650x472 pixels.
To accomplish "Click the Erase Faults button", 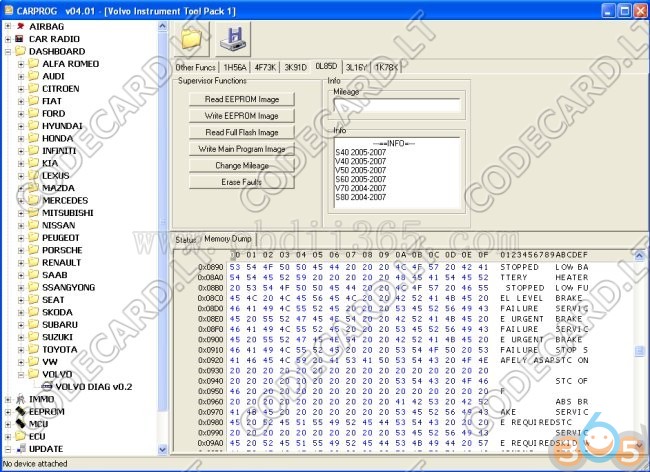I will click(x=242, y=182).
